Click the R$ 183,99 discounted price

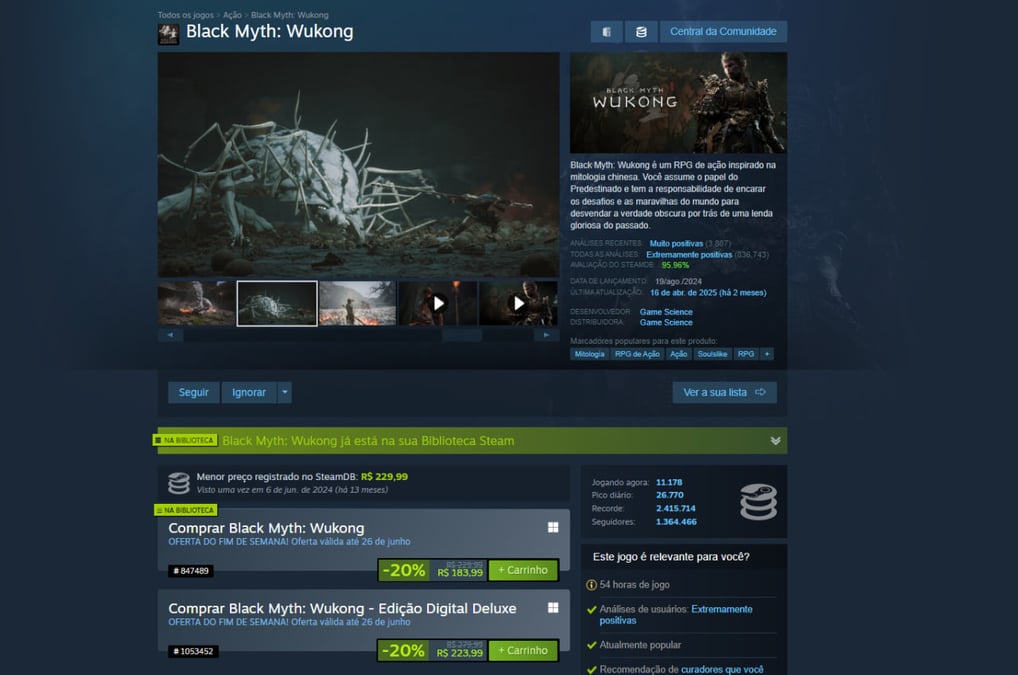pyautogui.click(x=460, y=572)
